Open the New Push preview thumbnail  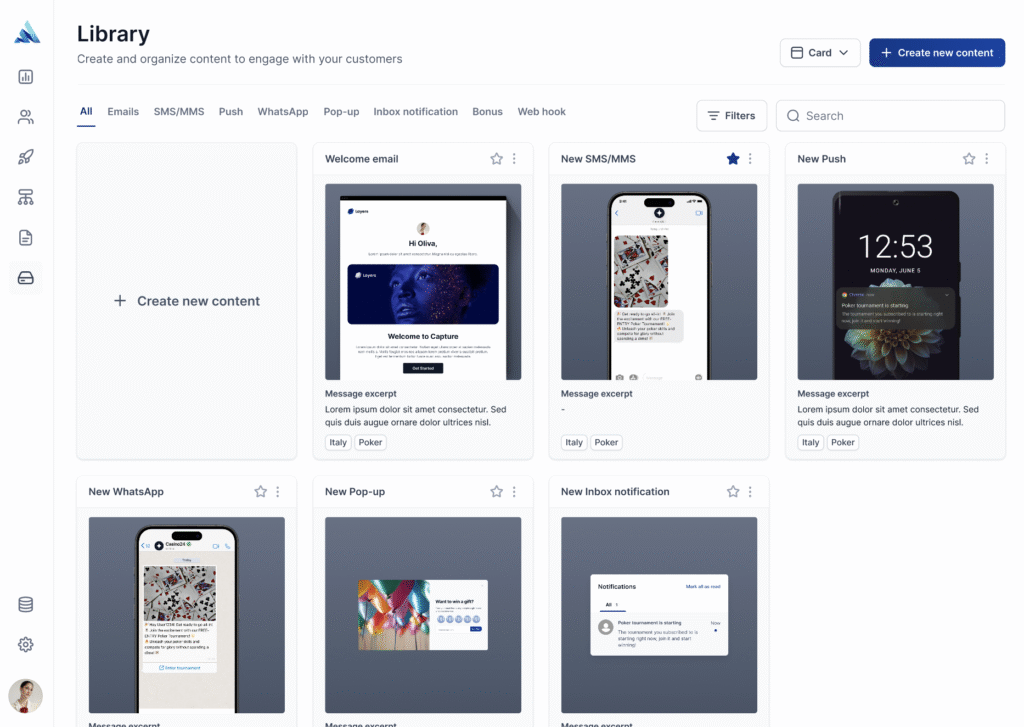click(895, 282)
